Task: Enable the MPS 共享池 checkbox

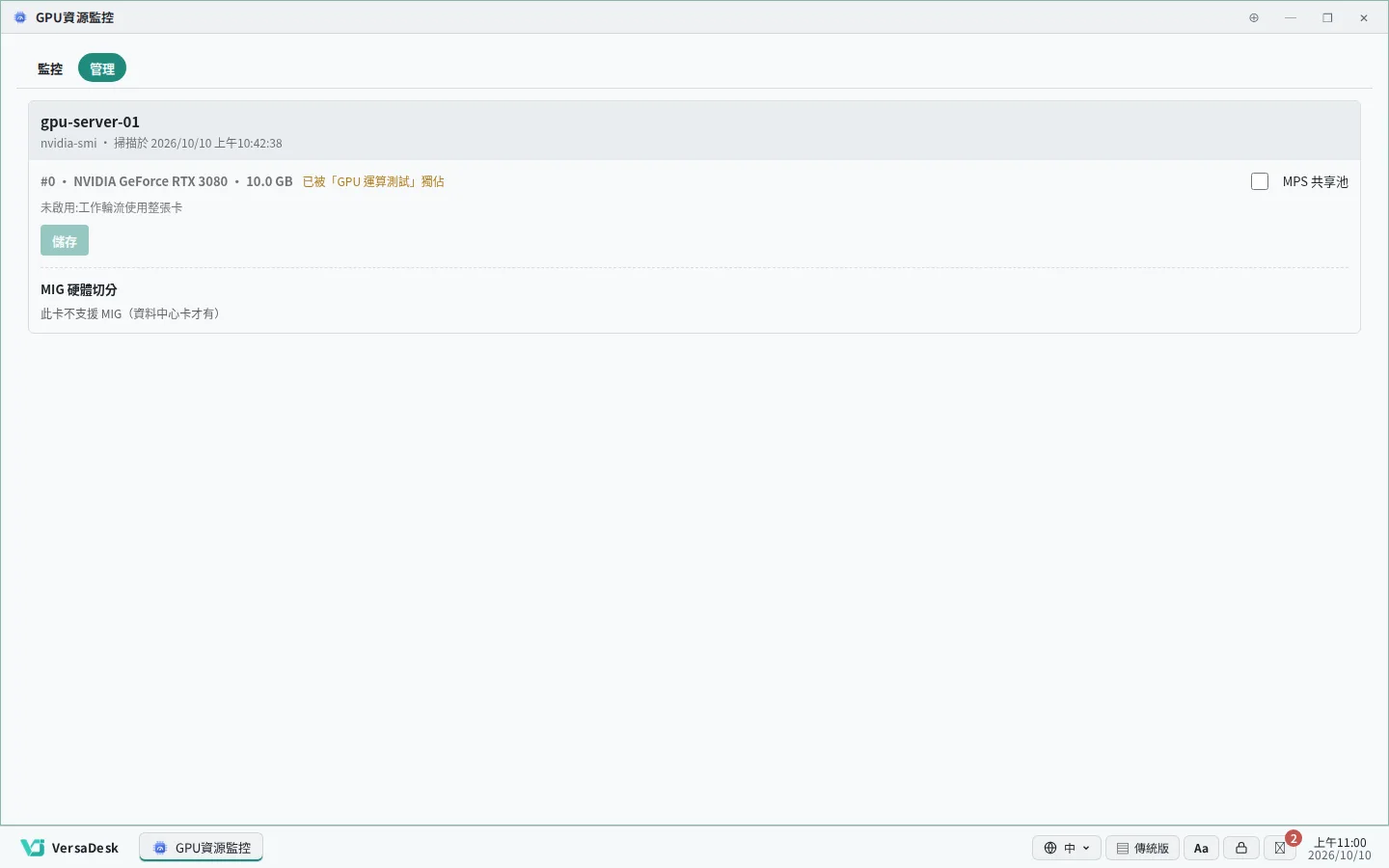Action: point(1260,181)
